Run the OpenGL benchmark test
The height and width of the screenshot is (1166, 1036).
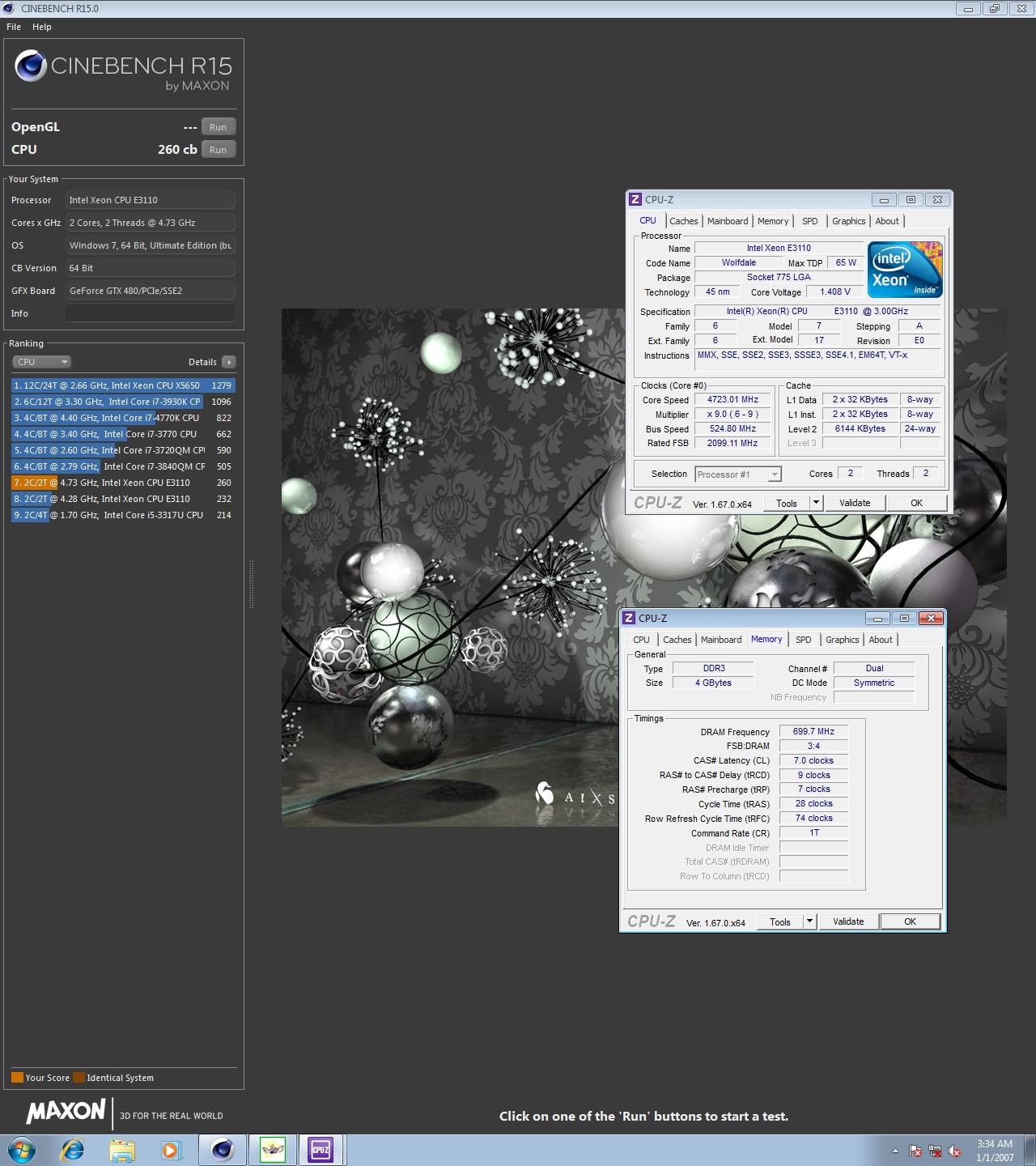tap(219, 127)
